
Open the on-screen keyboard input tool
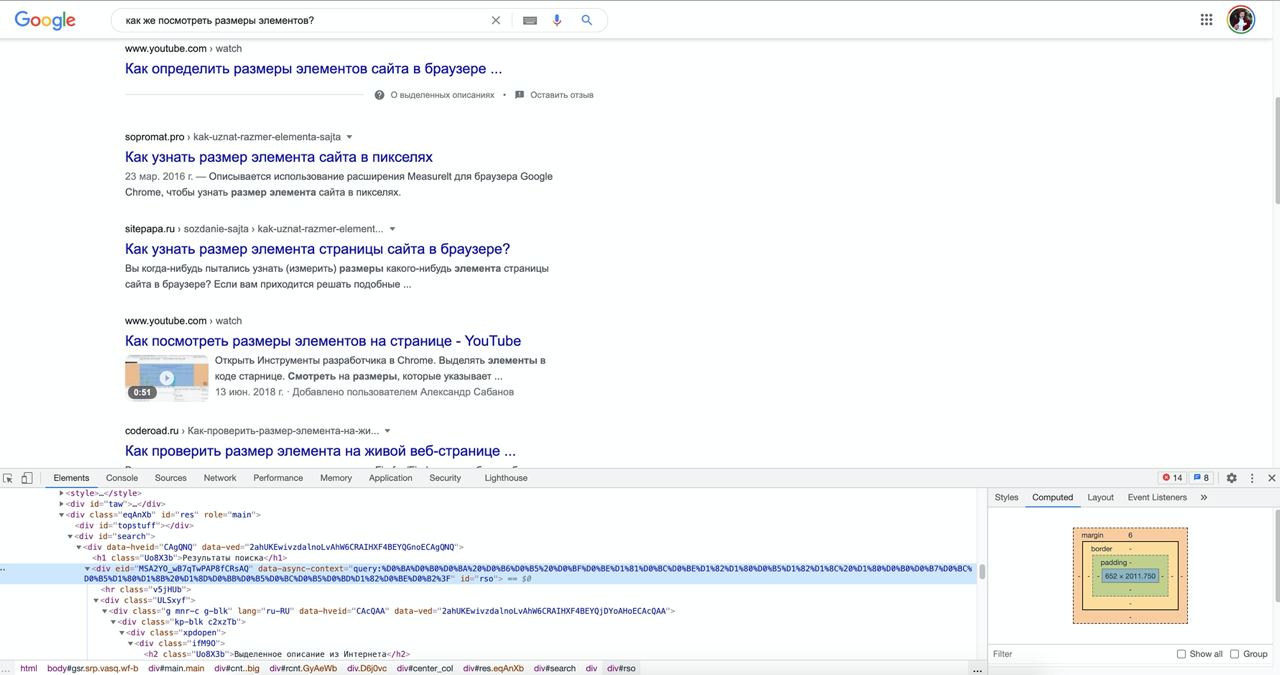click(530, 20)
